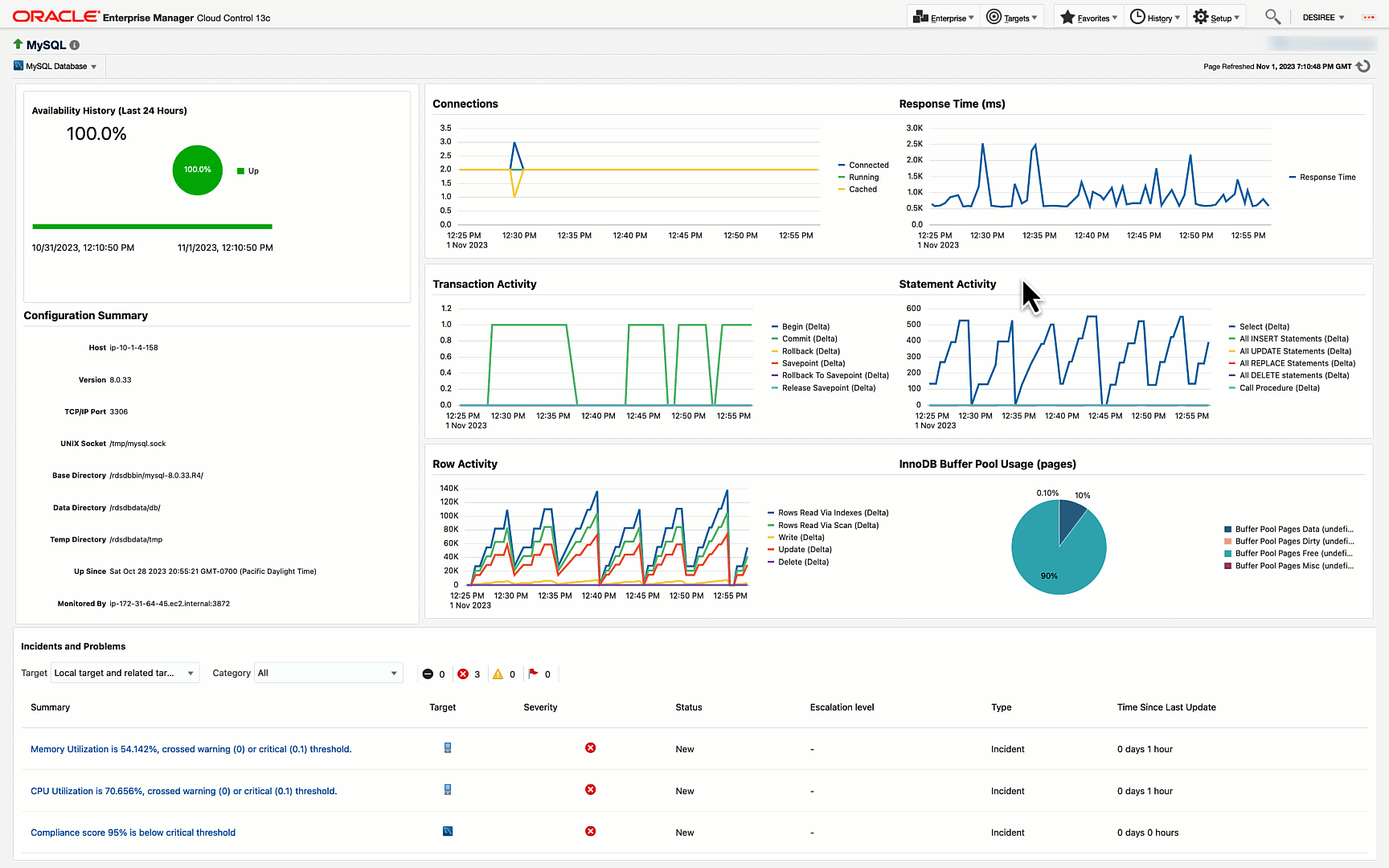This screenshot has height=868, width=1389.
Task: Open the Target filter dropdown
Action: click(x=125, y=674)
